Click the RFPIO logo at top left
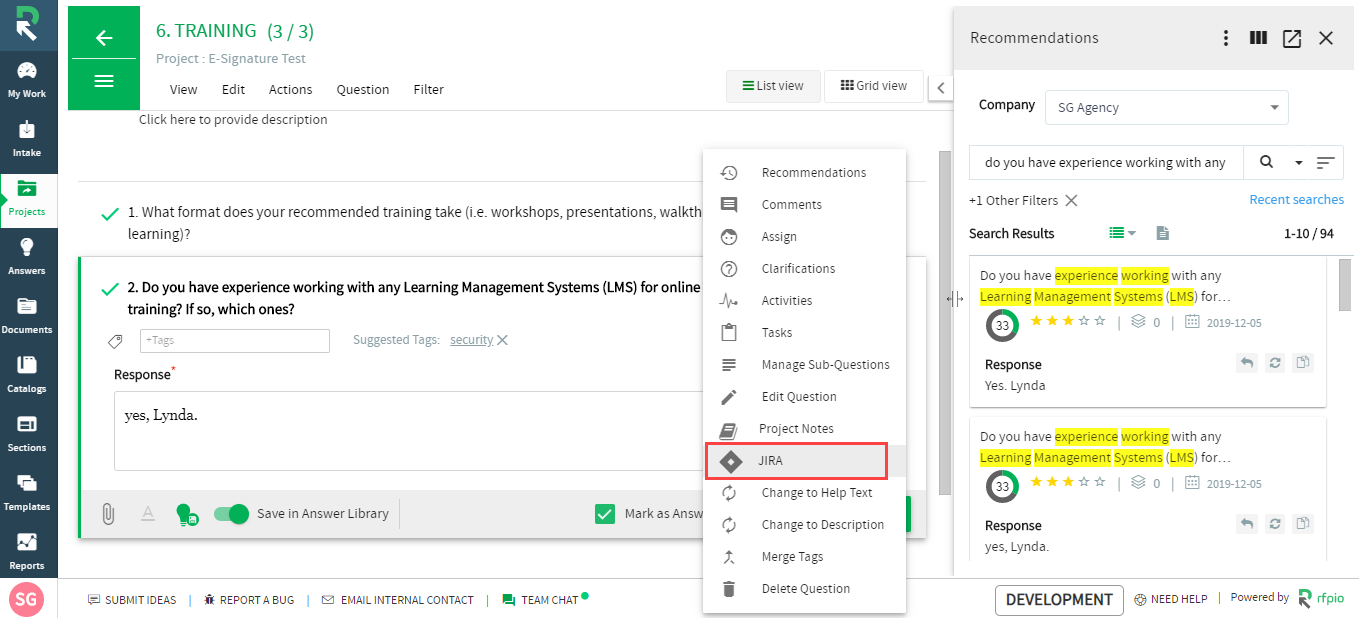This screenshot has width=1359, height=618. tap(28, 24)
